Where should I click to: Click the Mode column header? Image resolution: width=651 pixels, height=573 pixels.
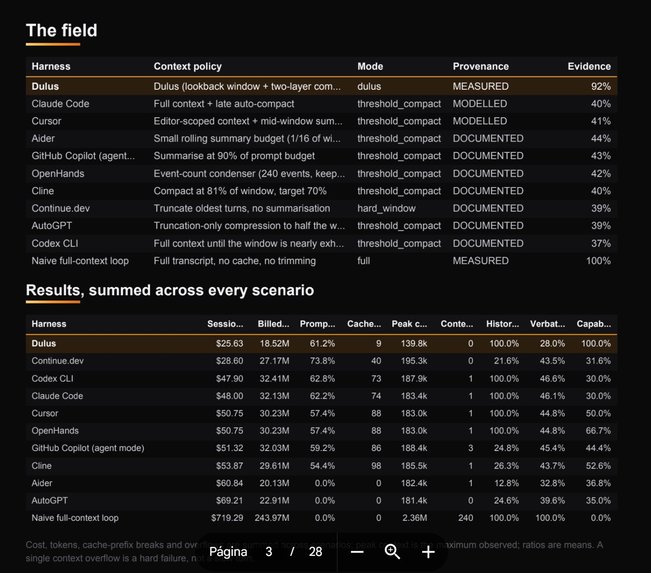370,66
